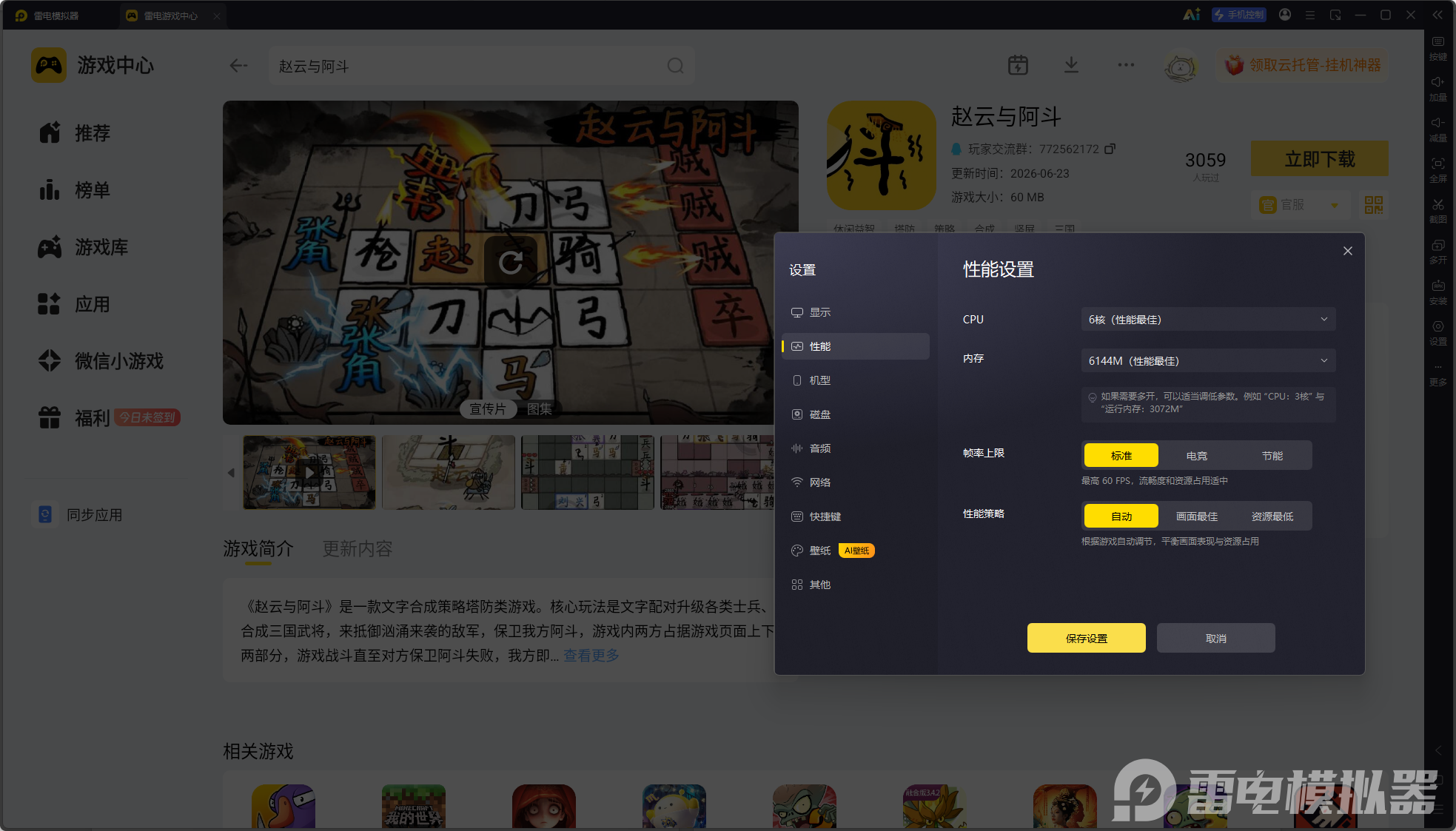Select 节能 frame rate limit

pos(1272,456)
